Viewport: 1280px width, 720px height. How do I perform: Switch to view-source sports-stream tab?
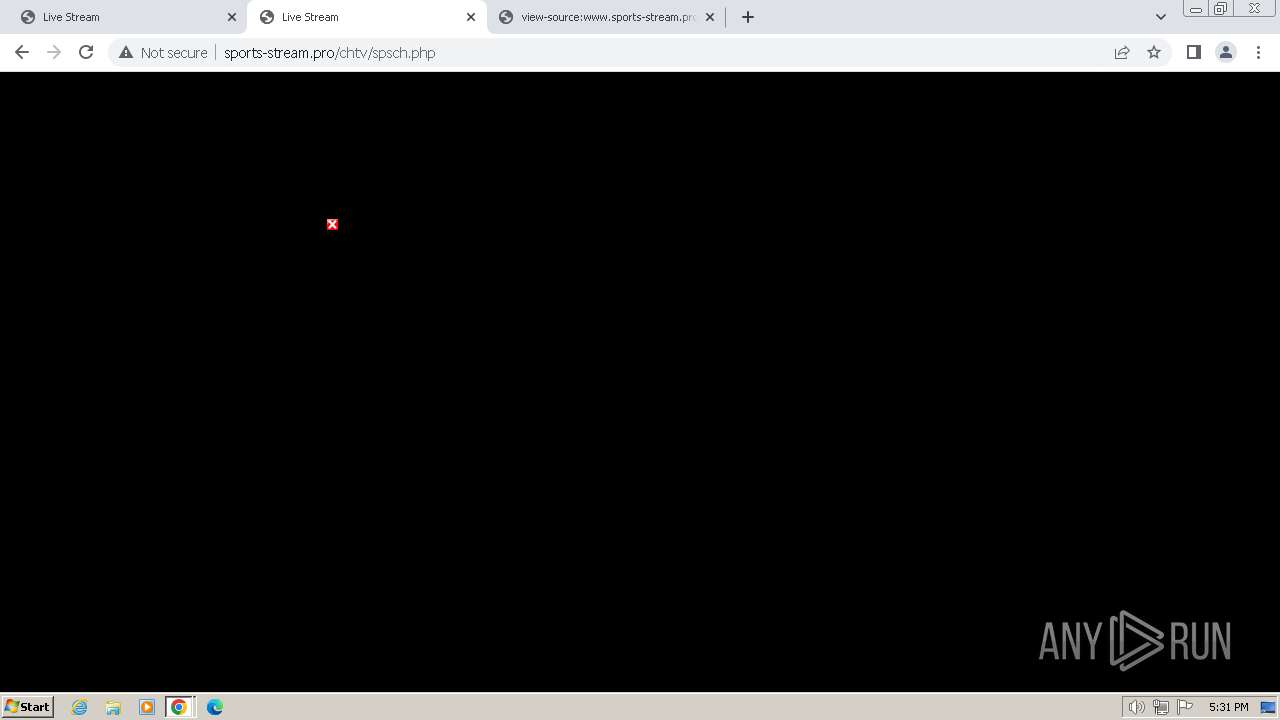pos(606,17)
